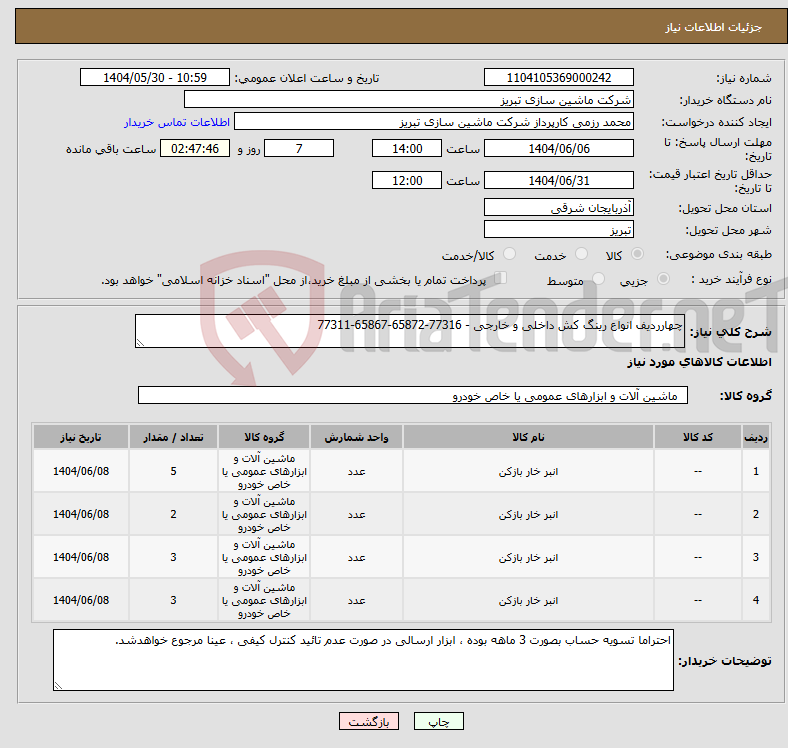The height and width of the screenshot is (748, 788).
Task: Click the remaining time field 02:47:46
Action: tap(195, 148)
